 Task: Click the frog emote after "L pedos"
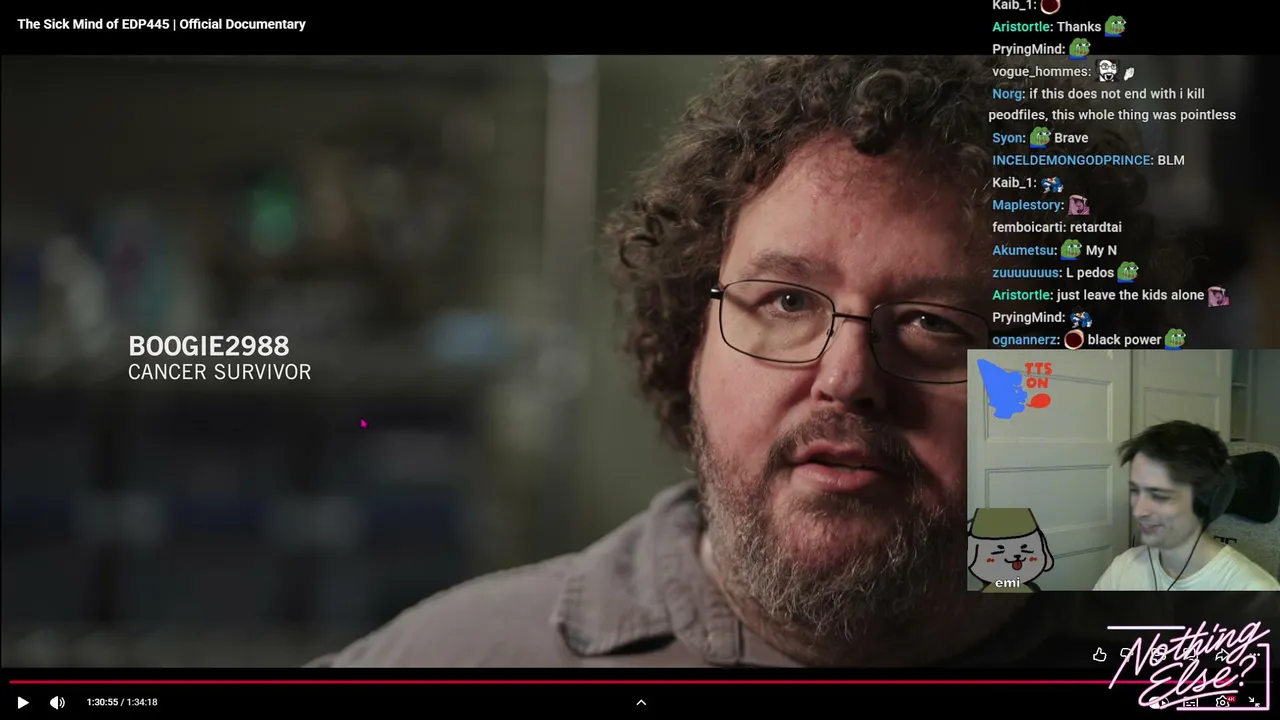1128,271
